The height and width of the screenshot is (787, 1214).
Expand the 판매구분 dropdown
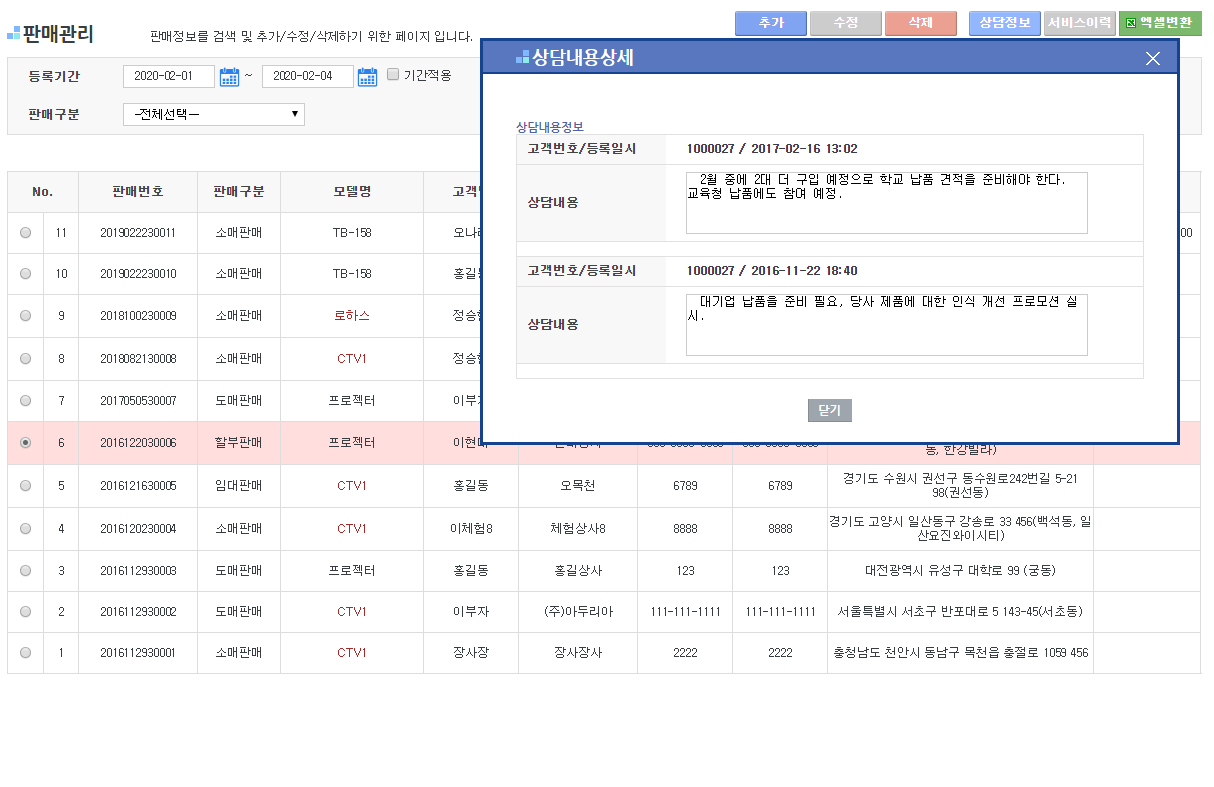click(213, 114)
